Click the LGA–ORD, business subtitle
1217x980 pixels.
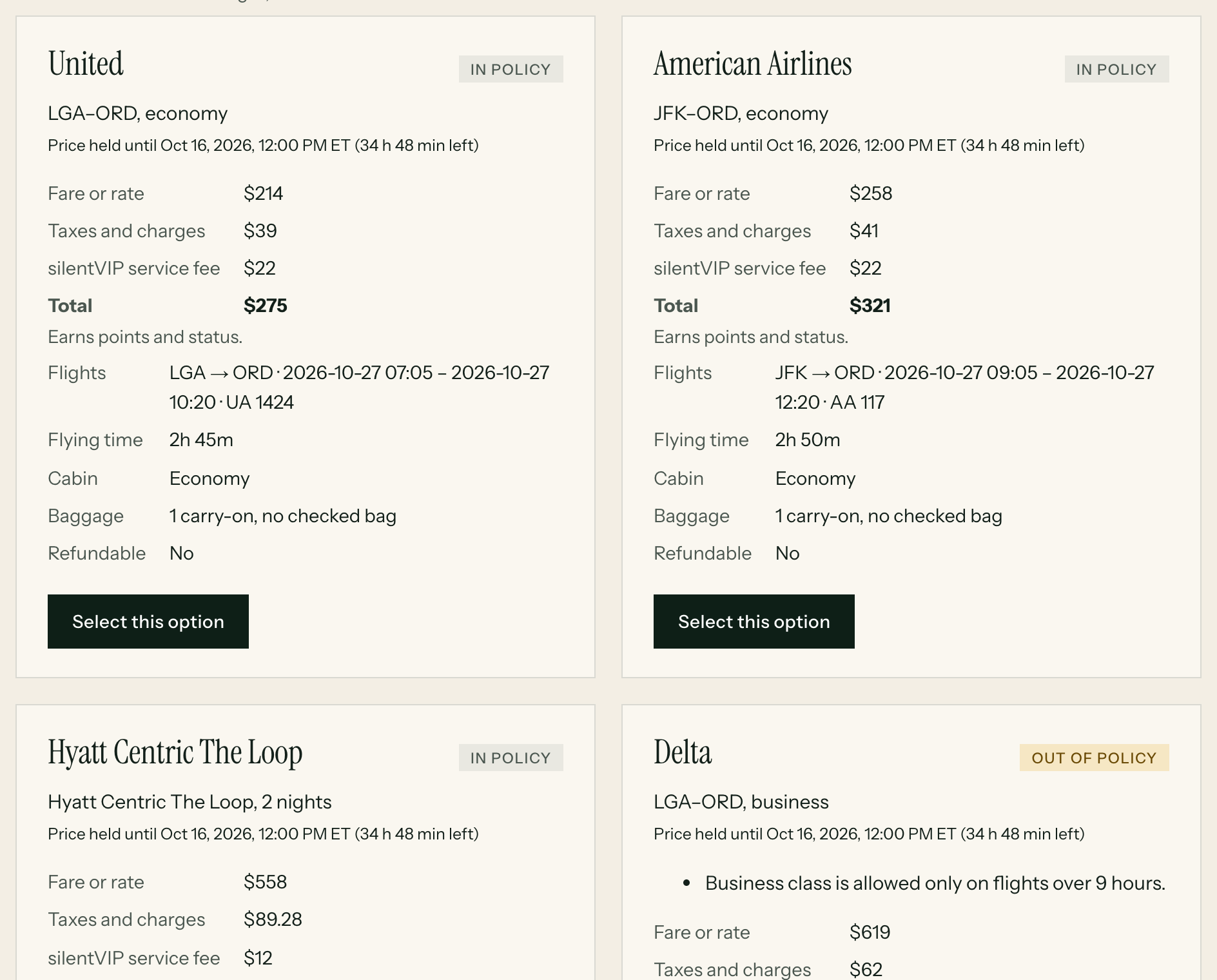[741, 802]
